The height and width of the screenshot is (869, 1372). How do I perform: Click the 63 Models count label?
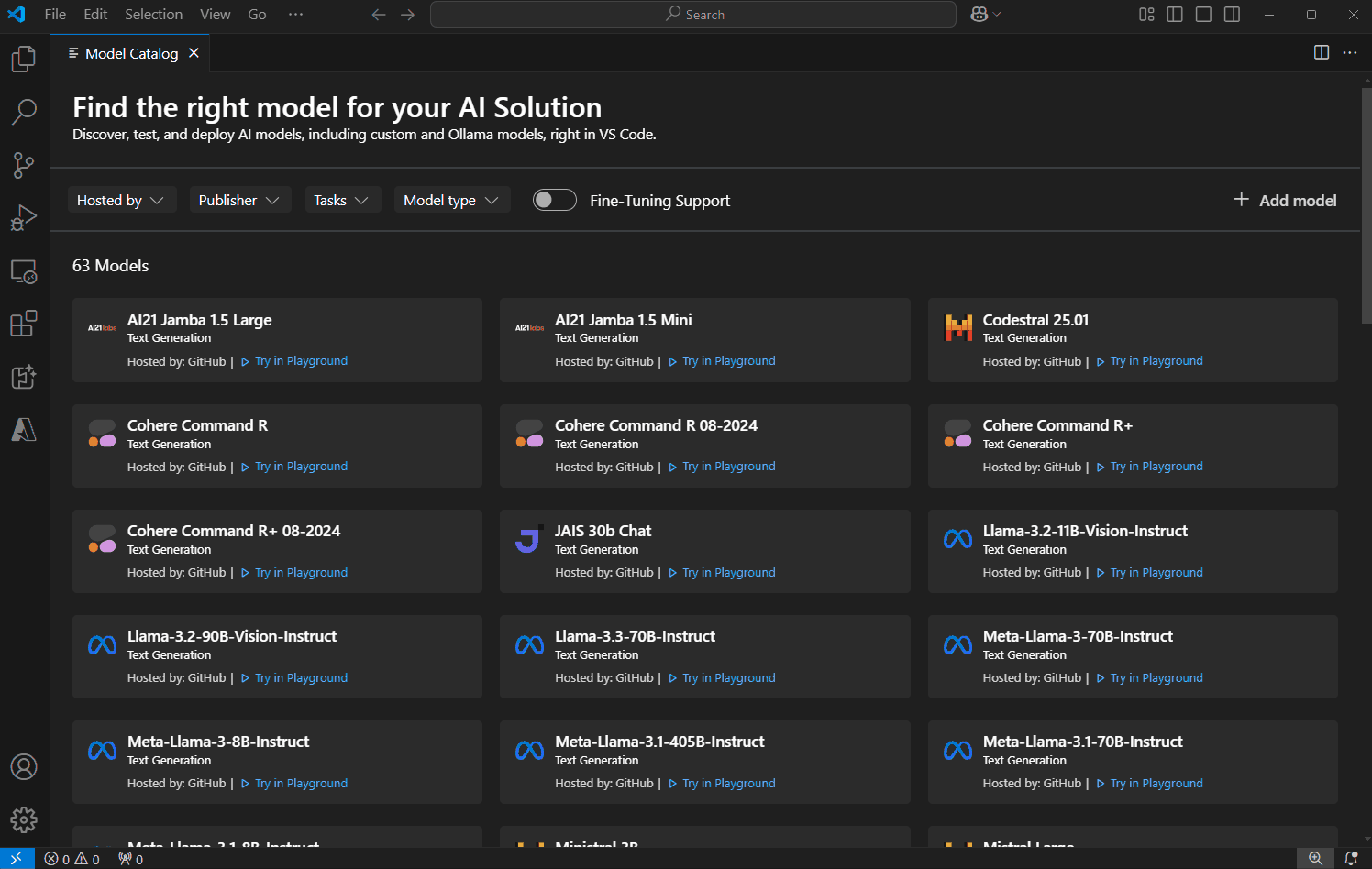[111, 266]
